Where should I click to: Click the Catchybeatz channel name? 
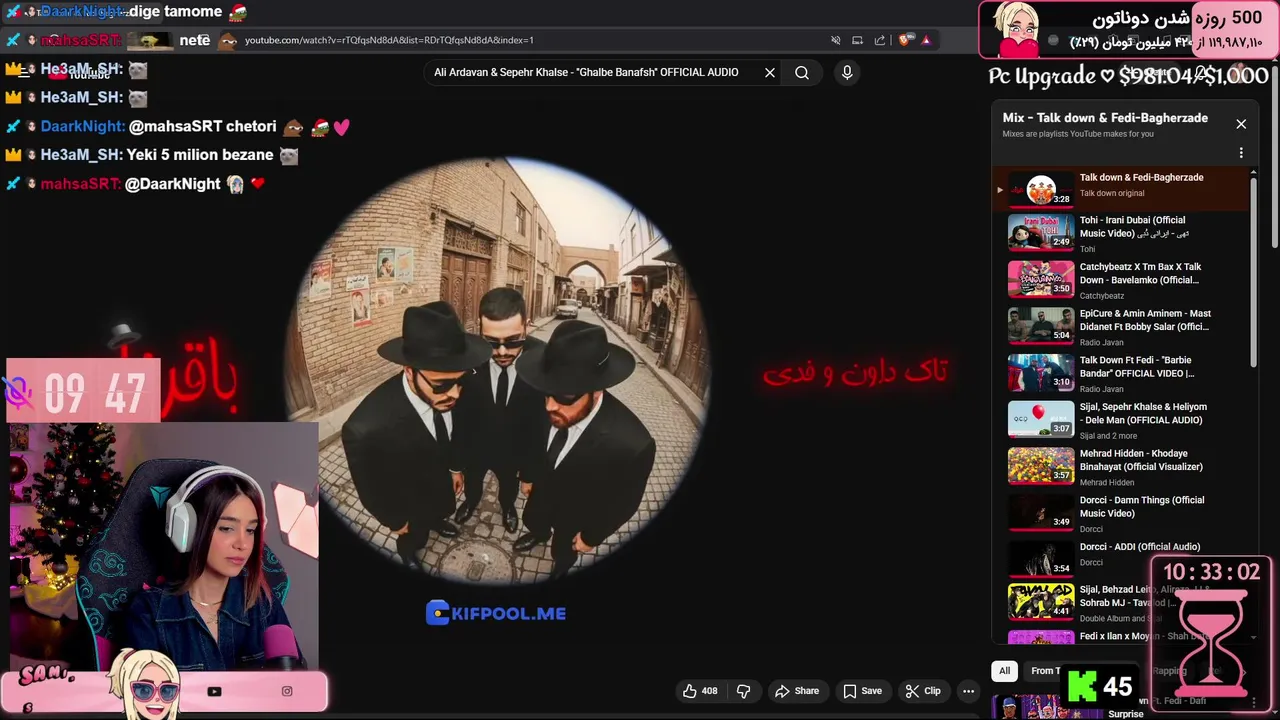1102,296
